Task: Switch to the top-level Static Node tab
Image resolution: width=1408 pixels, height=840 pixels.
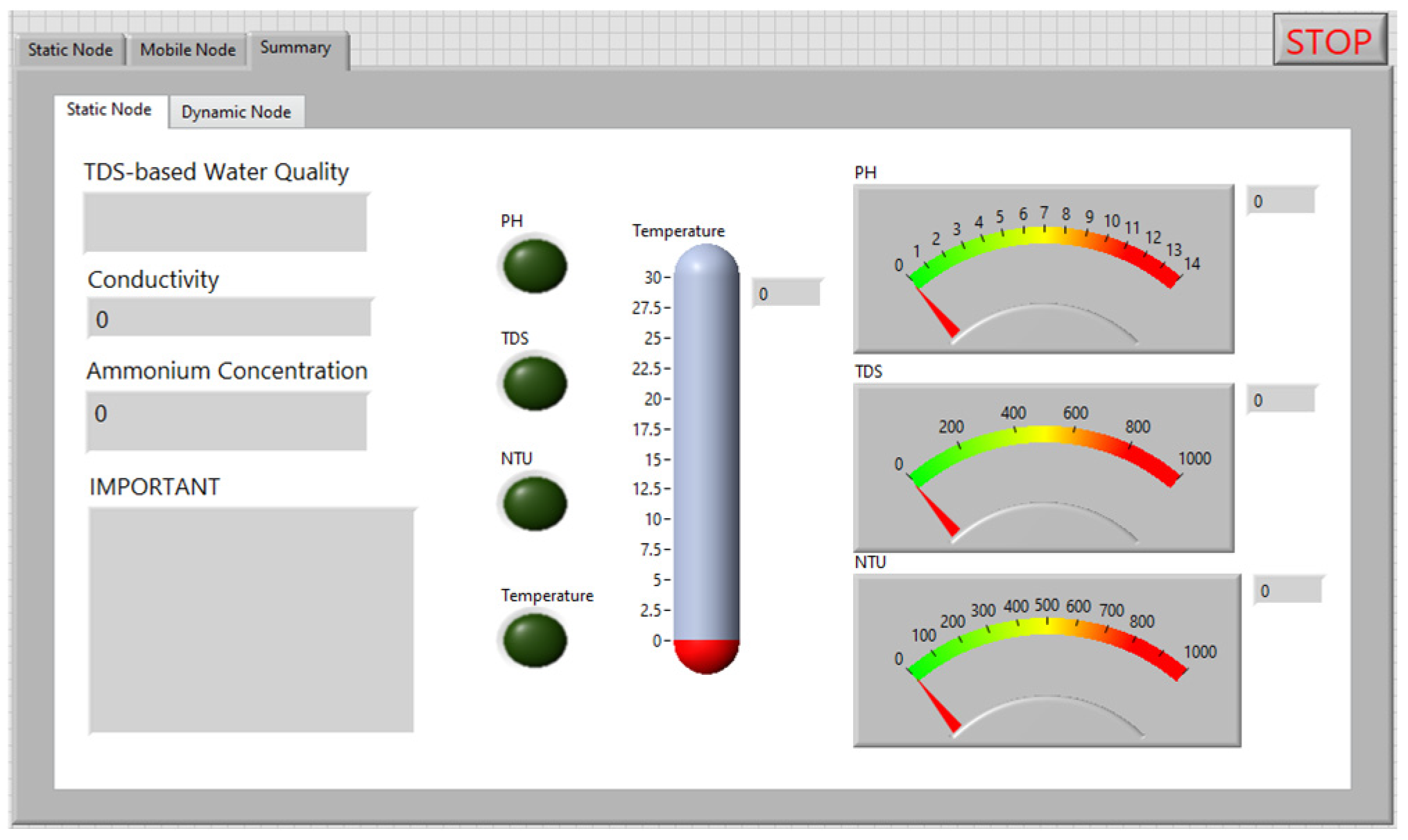Action: click(x=70, y=50)
